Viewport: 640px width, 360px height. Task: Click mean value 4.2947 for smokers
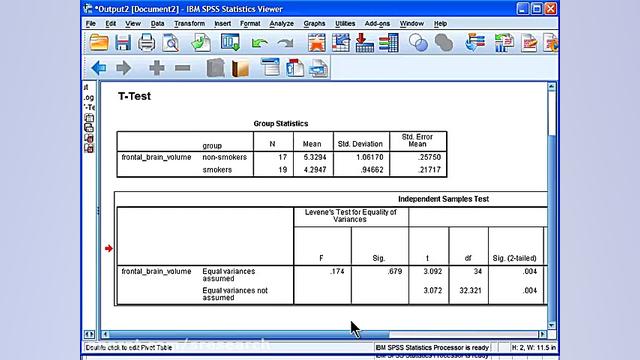[315, 170]
